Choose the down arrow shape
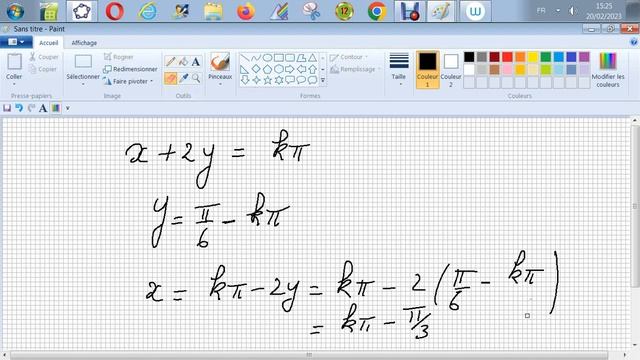 [244, 80]
